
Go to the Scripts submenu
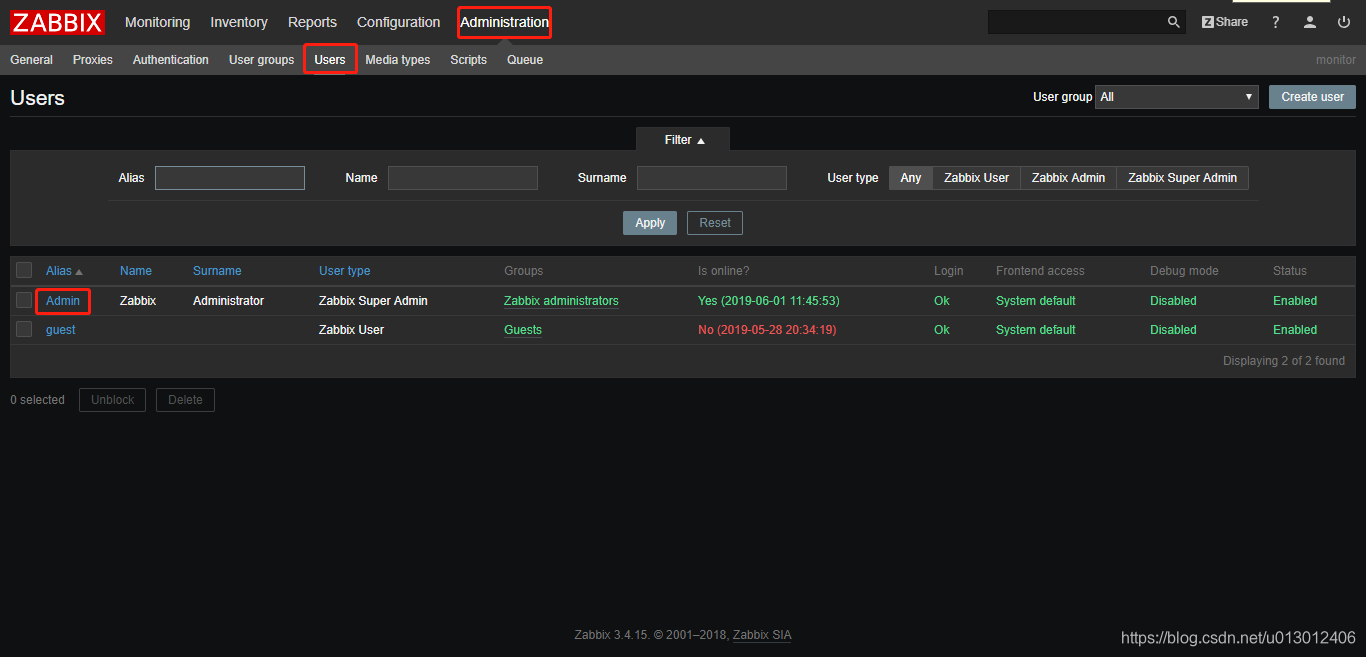tap(468, 60)
